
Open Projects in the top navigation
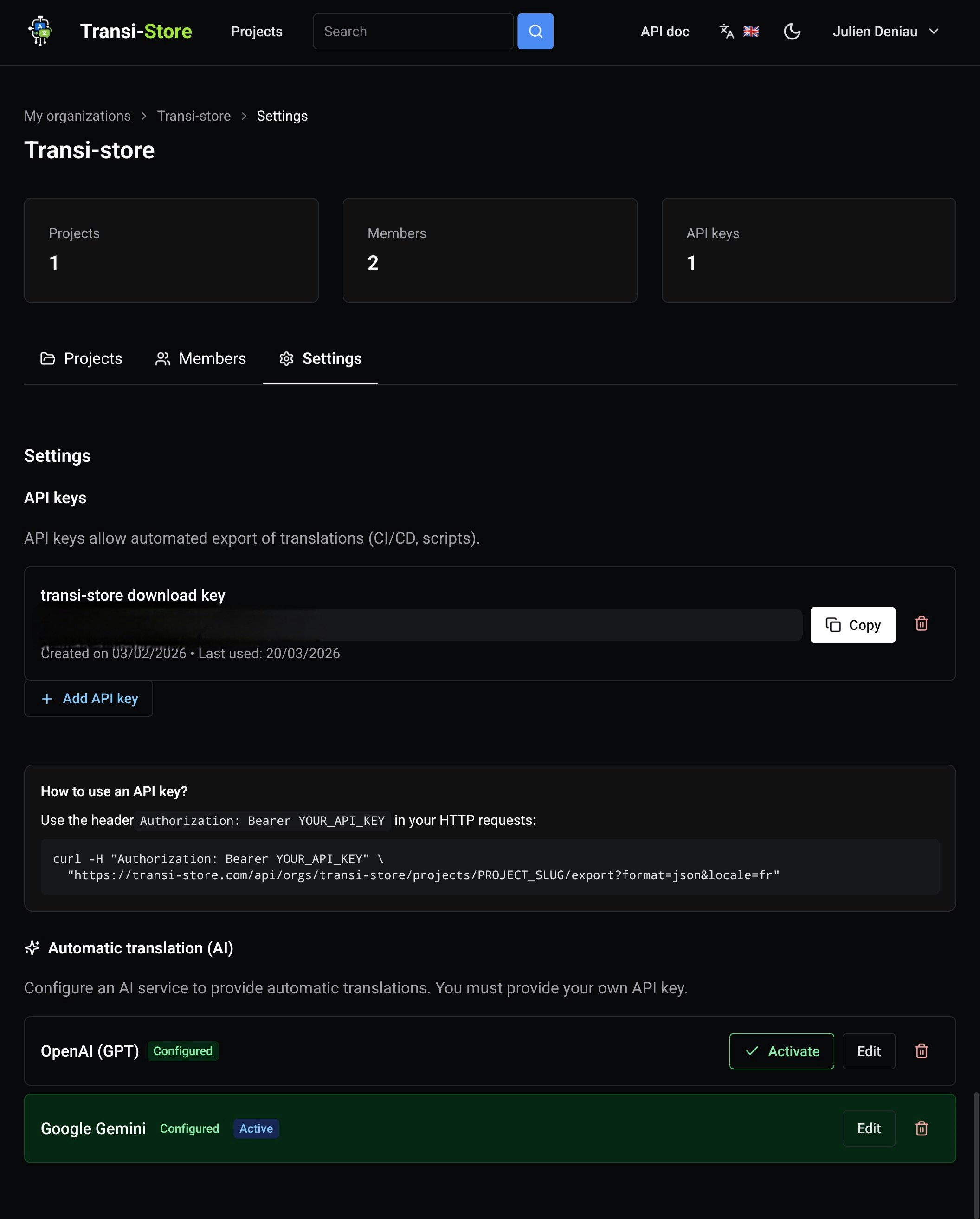click(x=257, y=31)
